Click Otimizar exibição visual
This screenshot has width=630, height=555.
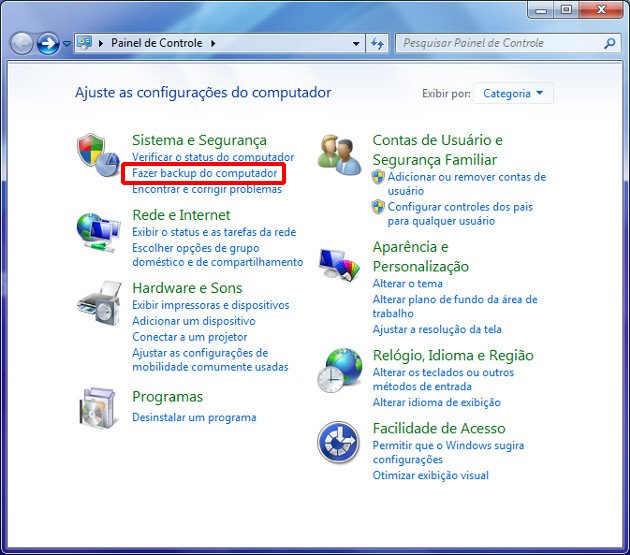point(430,475)
